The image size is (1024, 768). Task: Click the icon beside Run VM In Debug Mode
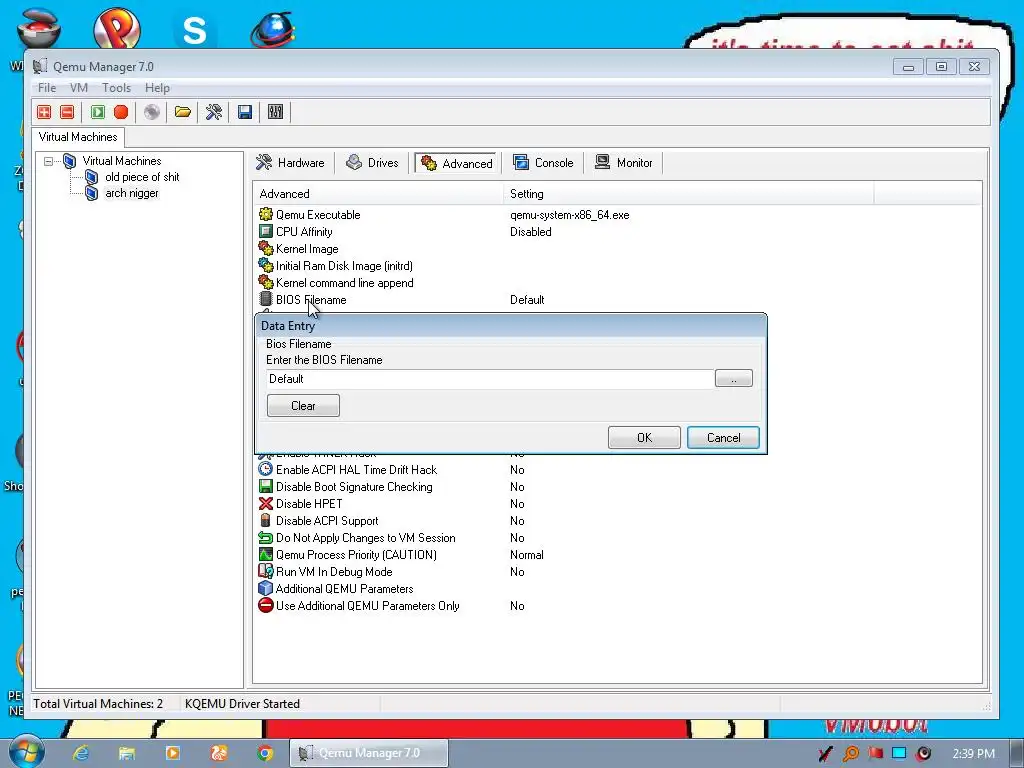pos(266,571)
